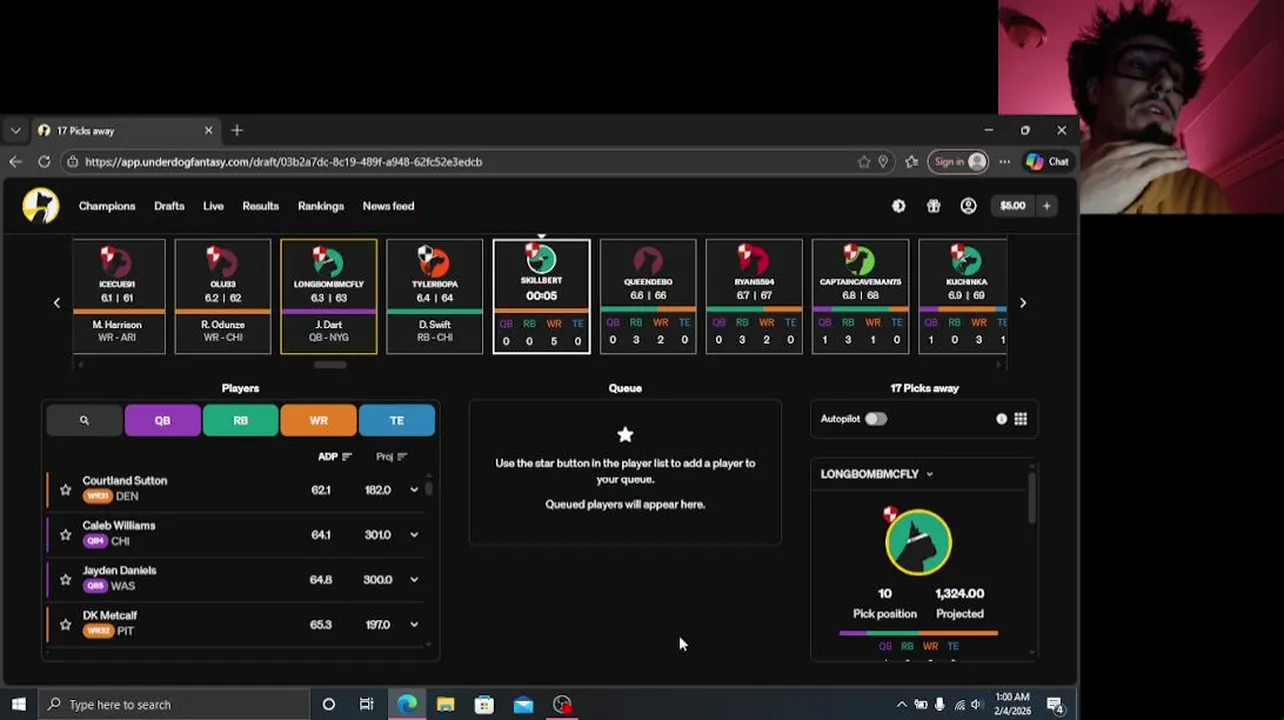
Task: Expand DK Metcalf's player details
Action: click(x=414, y=625)
